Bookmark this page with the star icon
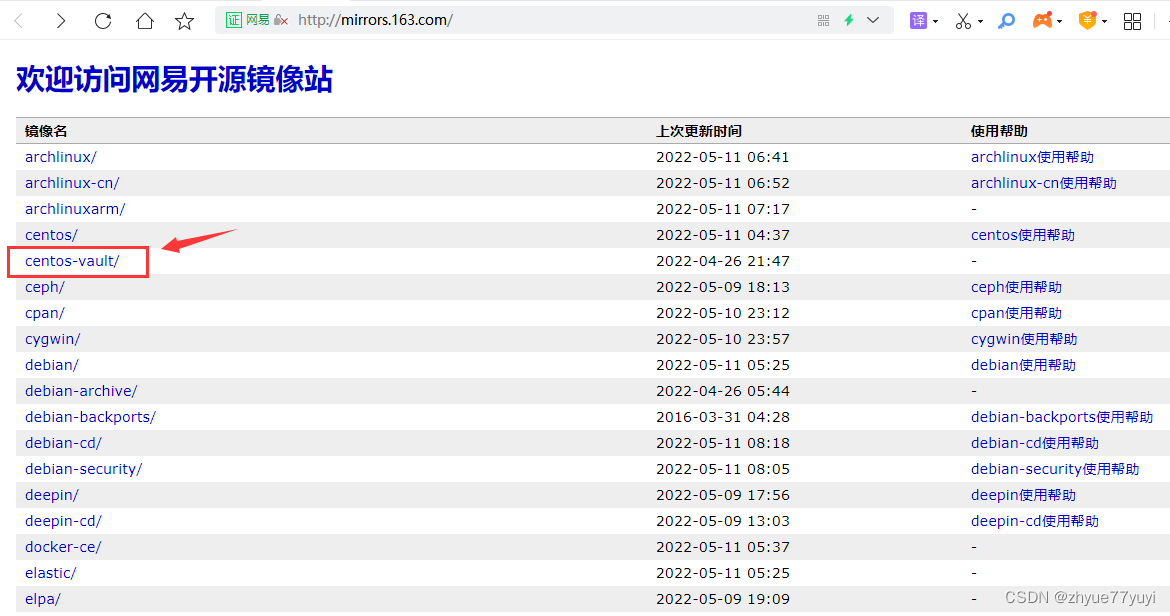This screenshot has height=616, width=1170. pos(184,21)
